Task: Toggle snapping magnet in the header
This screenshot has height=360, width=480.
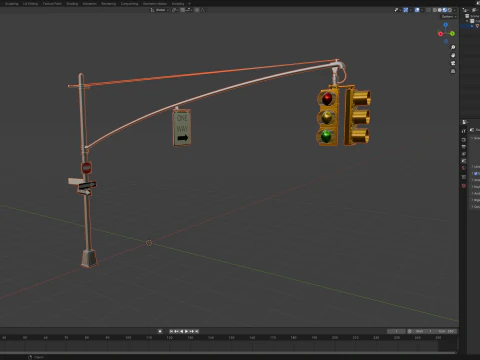Action: click(183, 10)
